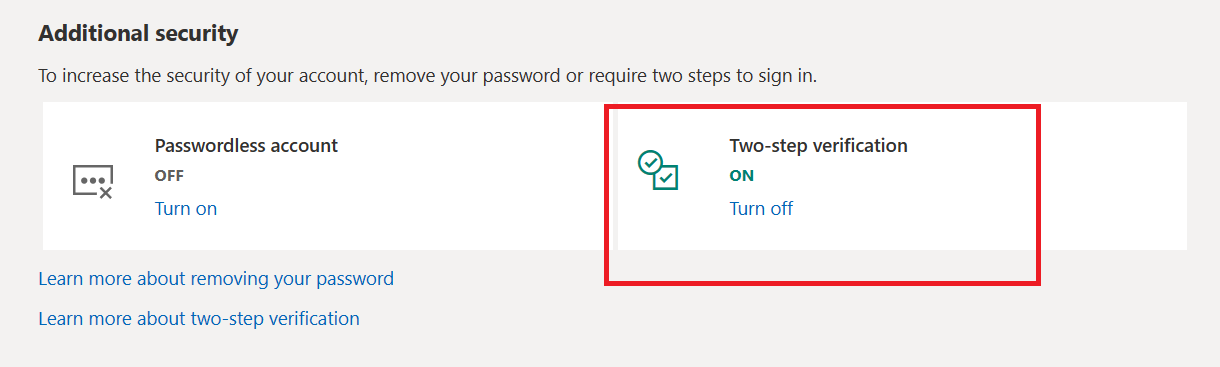The height and width of the screenshot is (367, 1220).
Task: Click the three dots inside the password icon
Action: (91, 179)
